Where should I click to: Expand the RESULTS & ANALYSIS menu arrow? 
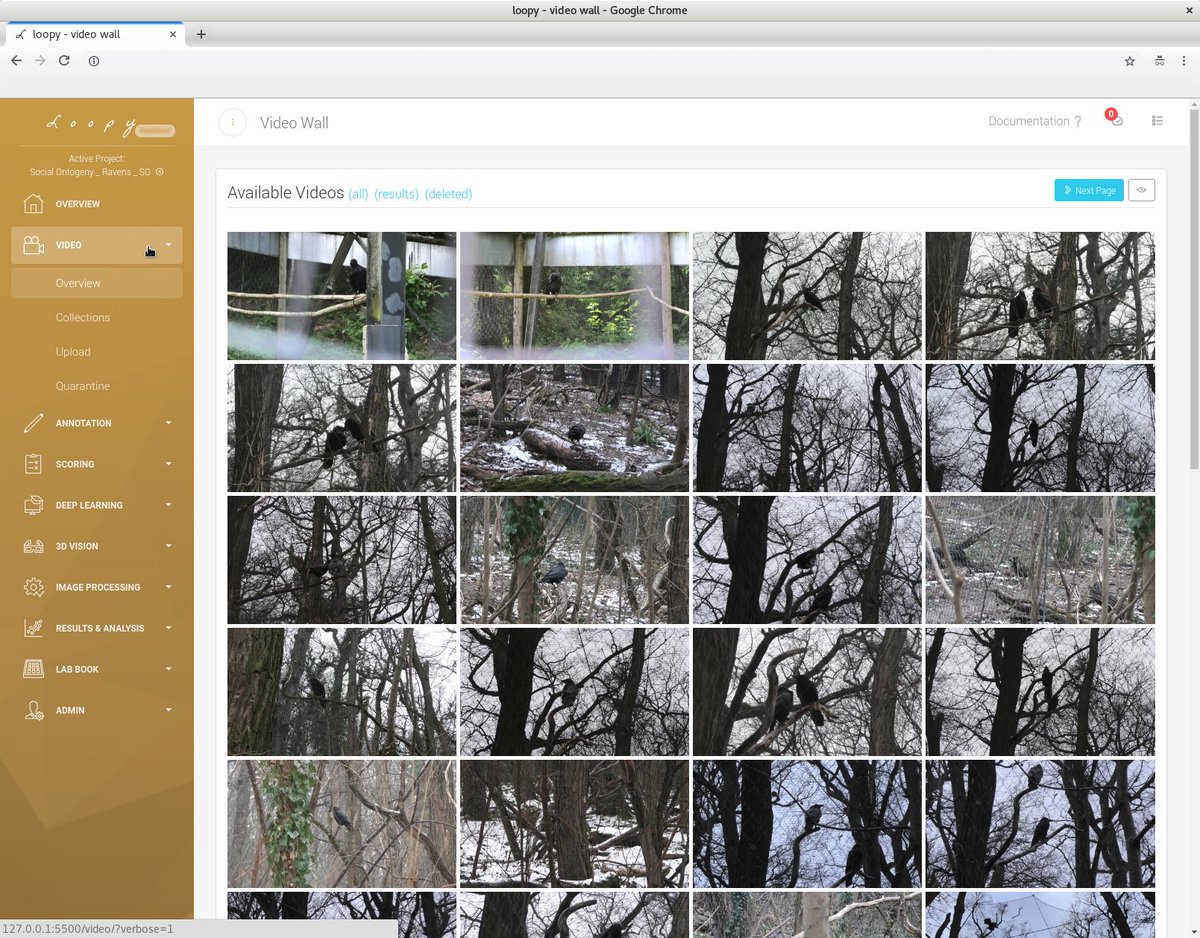click(x=168, y=628)
